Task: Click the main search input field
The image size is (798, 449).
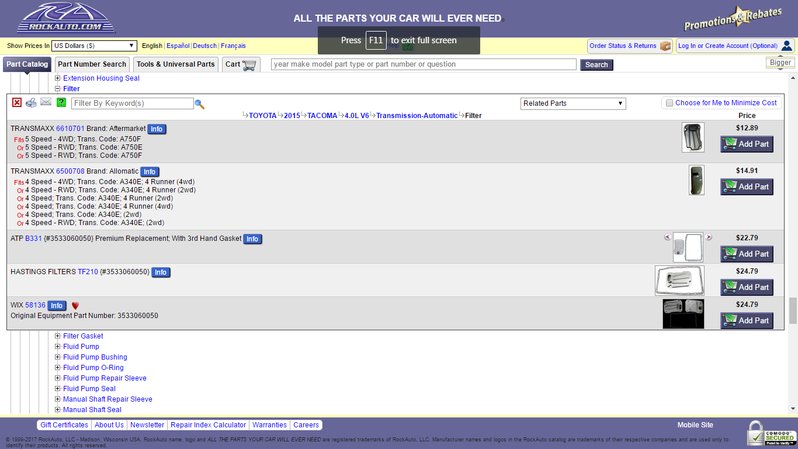Action: [x=423, y=64]
